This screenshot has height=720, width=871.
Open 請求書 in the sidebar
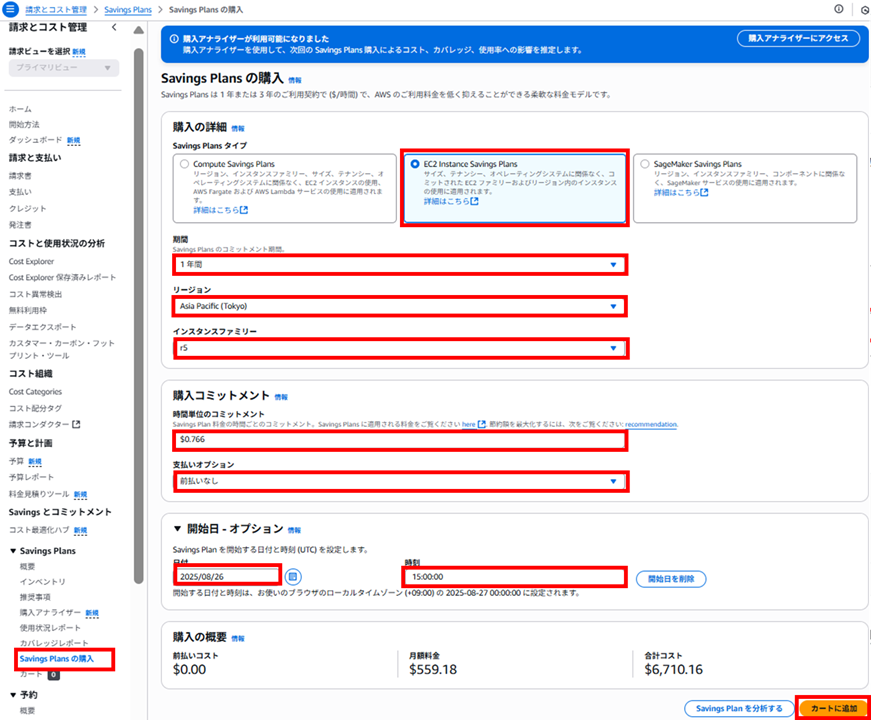[20, 176]
